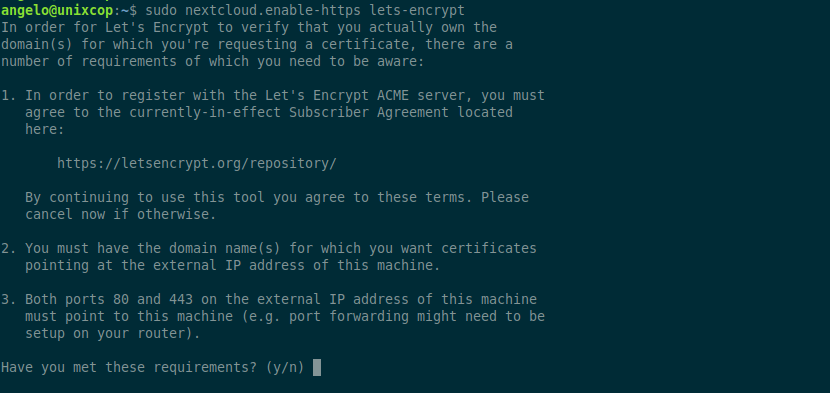Click the nextcloud.enable-https command word
This screenshot has height=393, width=830.
point(273,10)
